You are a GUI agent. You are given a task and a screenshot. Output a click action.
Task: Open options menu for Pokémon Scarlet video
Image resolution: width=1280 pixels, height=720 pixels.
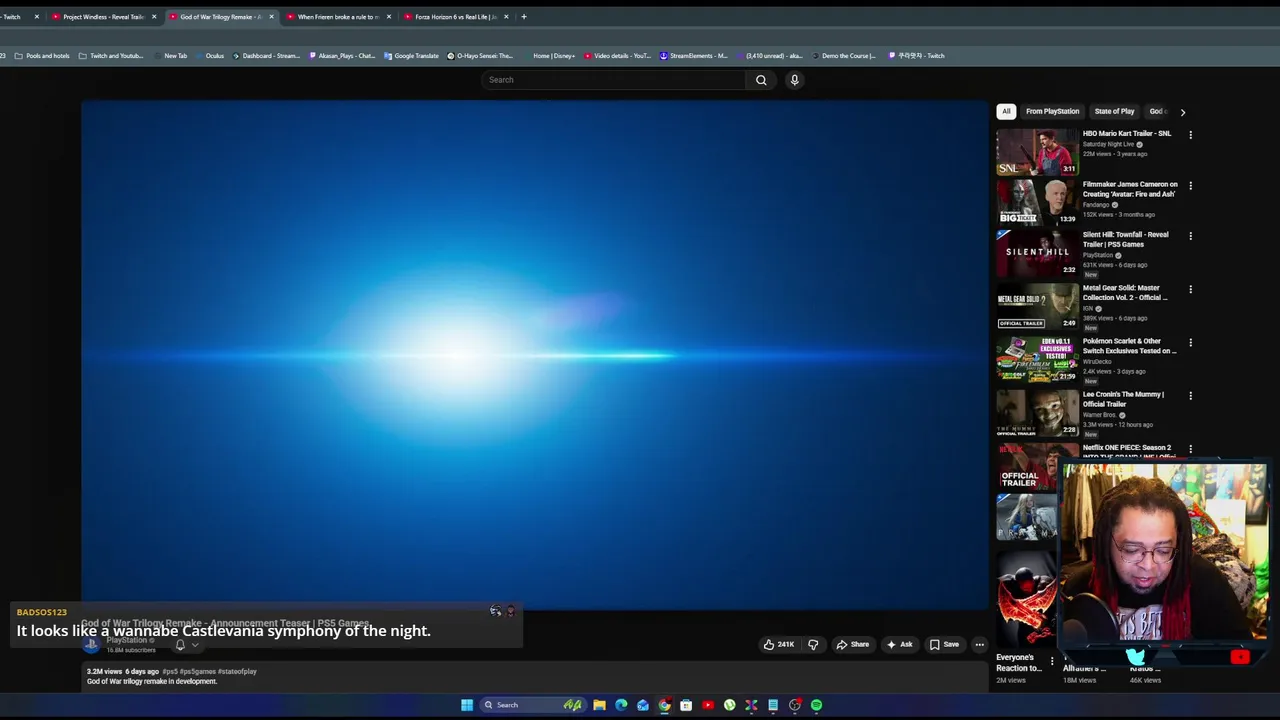(1190, 342)
